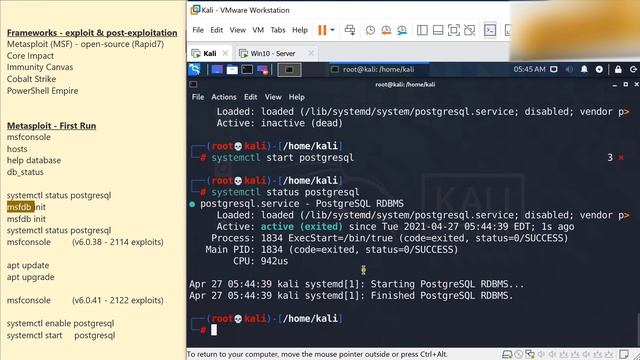This screenshot has width=640, height=360.
Task: Close the Win10 - Server tab
Action: coord(311,53)
